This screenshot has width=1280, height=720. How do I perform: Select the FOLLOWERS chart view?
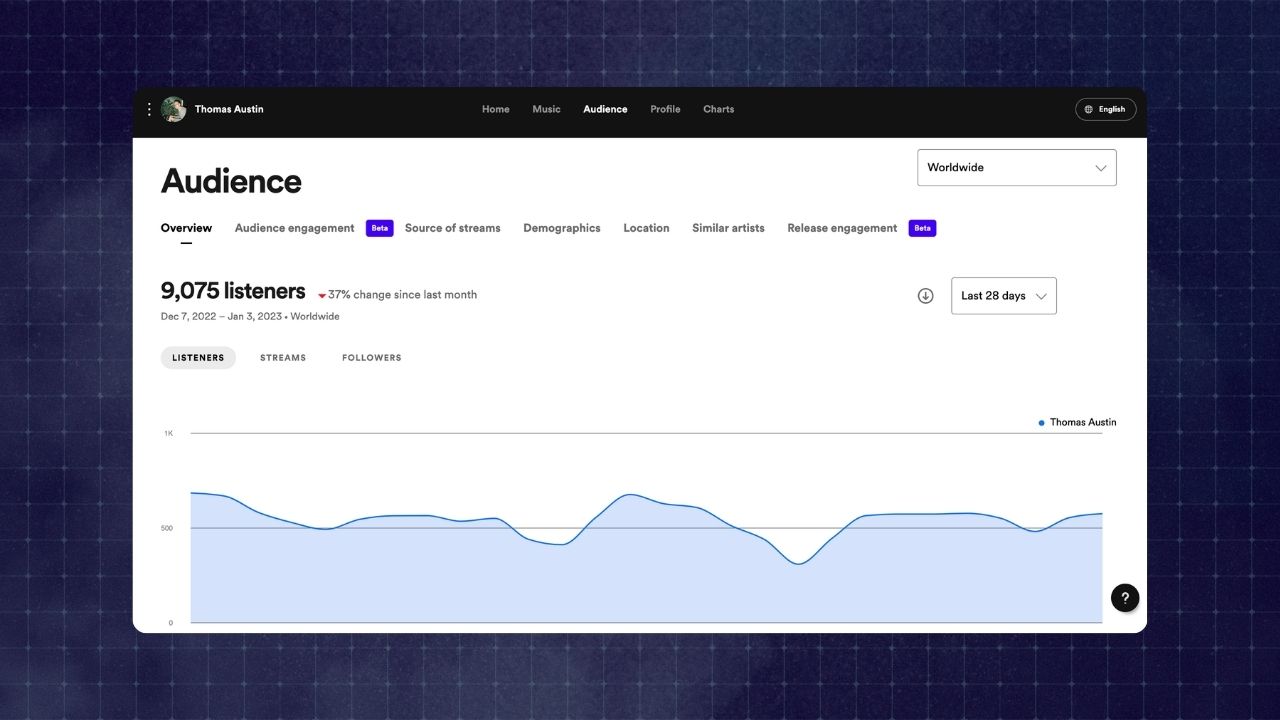371,357
